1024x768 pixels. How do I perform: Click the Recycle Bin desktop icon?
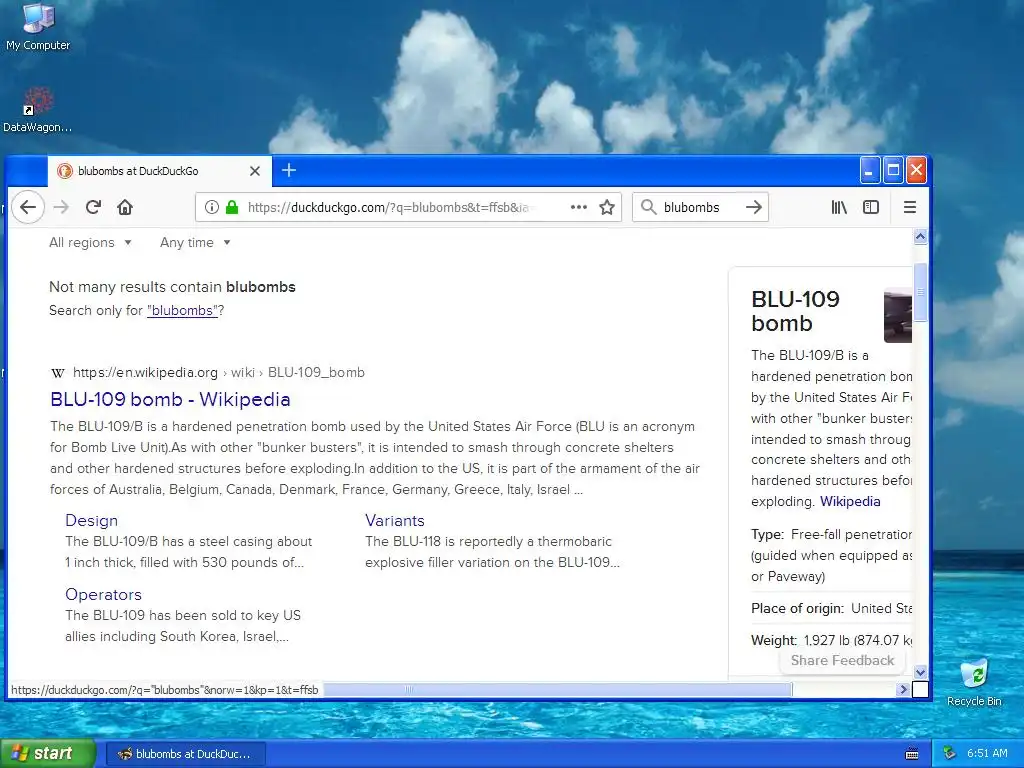974,683
